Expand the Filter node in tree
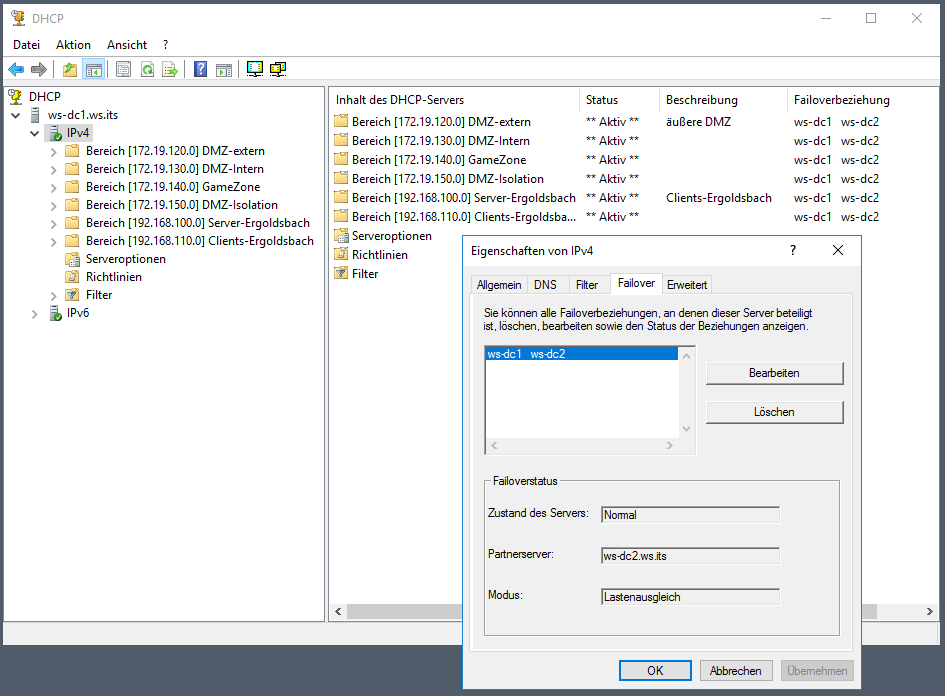Screen dimensions: 945x696 [x=53, y=296]
